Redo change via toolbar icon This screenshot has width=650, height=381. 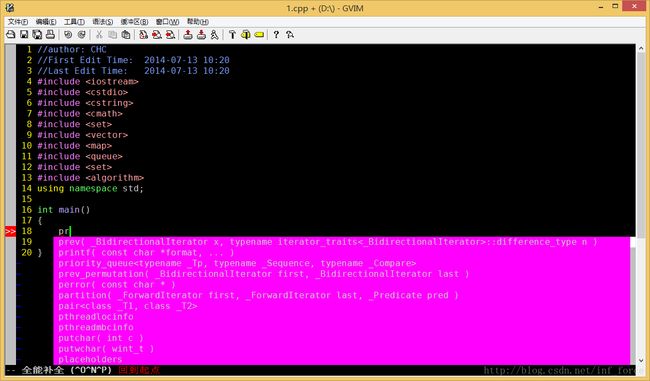pos(82,34)
